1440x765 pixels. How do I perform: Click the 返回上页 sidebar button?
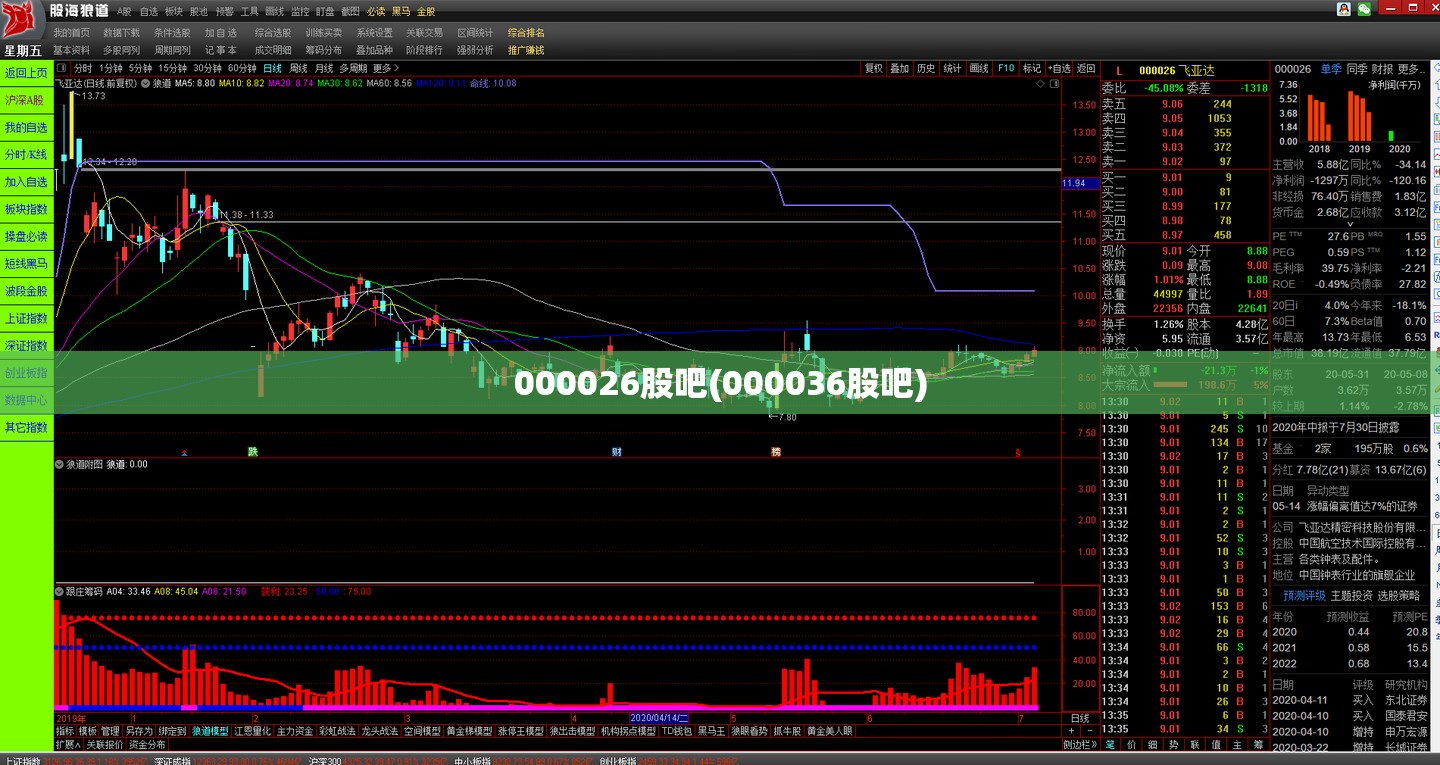click(x=27, y=73)
